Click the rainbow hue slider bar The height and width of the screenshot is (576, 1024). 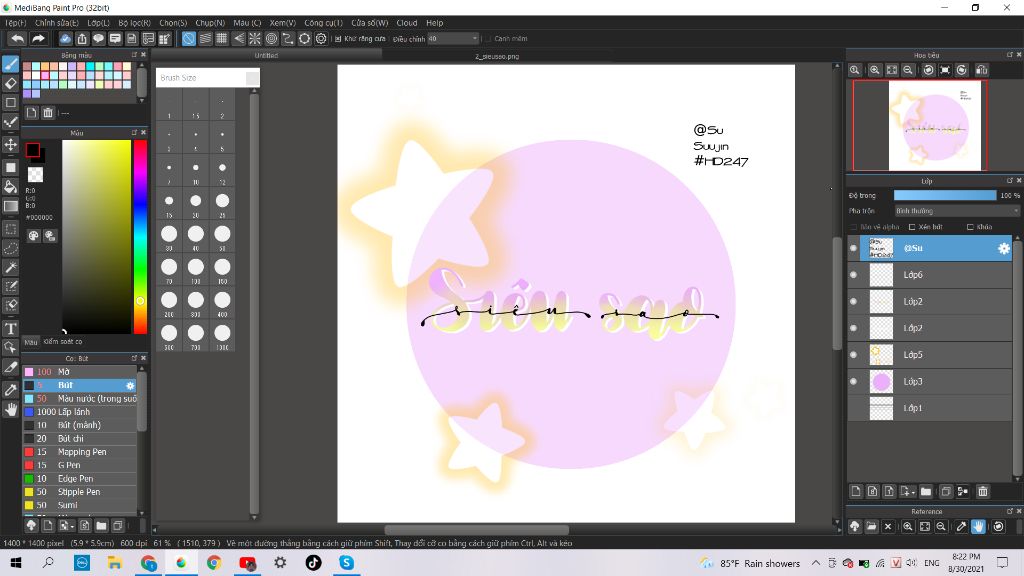(140, 236)
